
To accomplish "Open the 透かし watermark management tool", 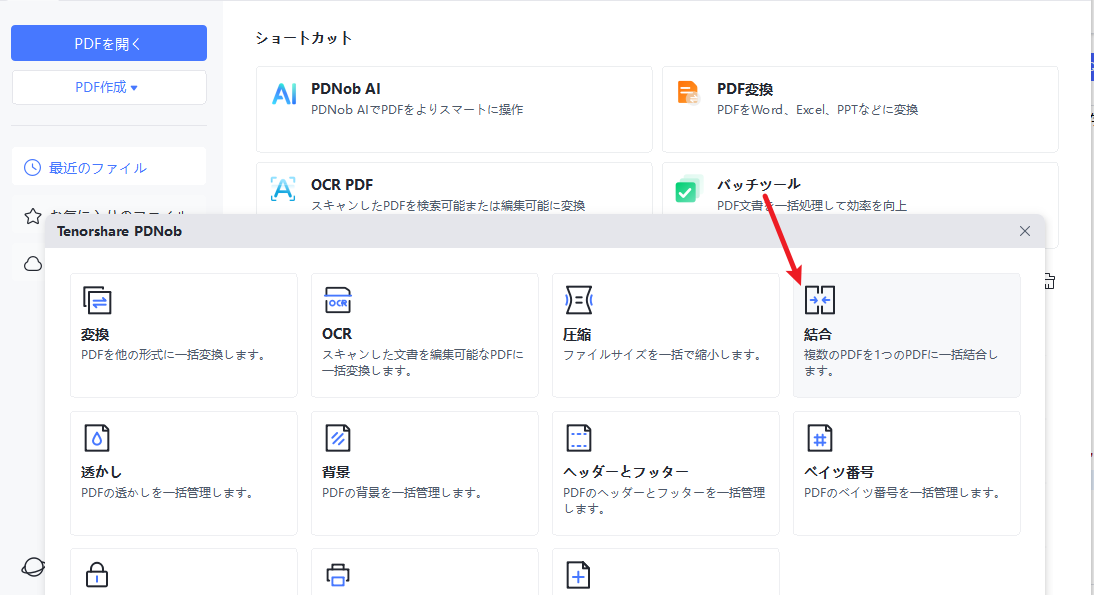I will (97, 437).
